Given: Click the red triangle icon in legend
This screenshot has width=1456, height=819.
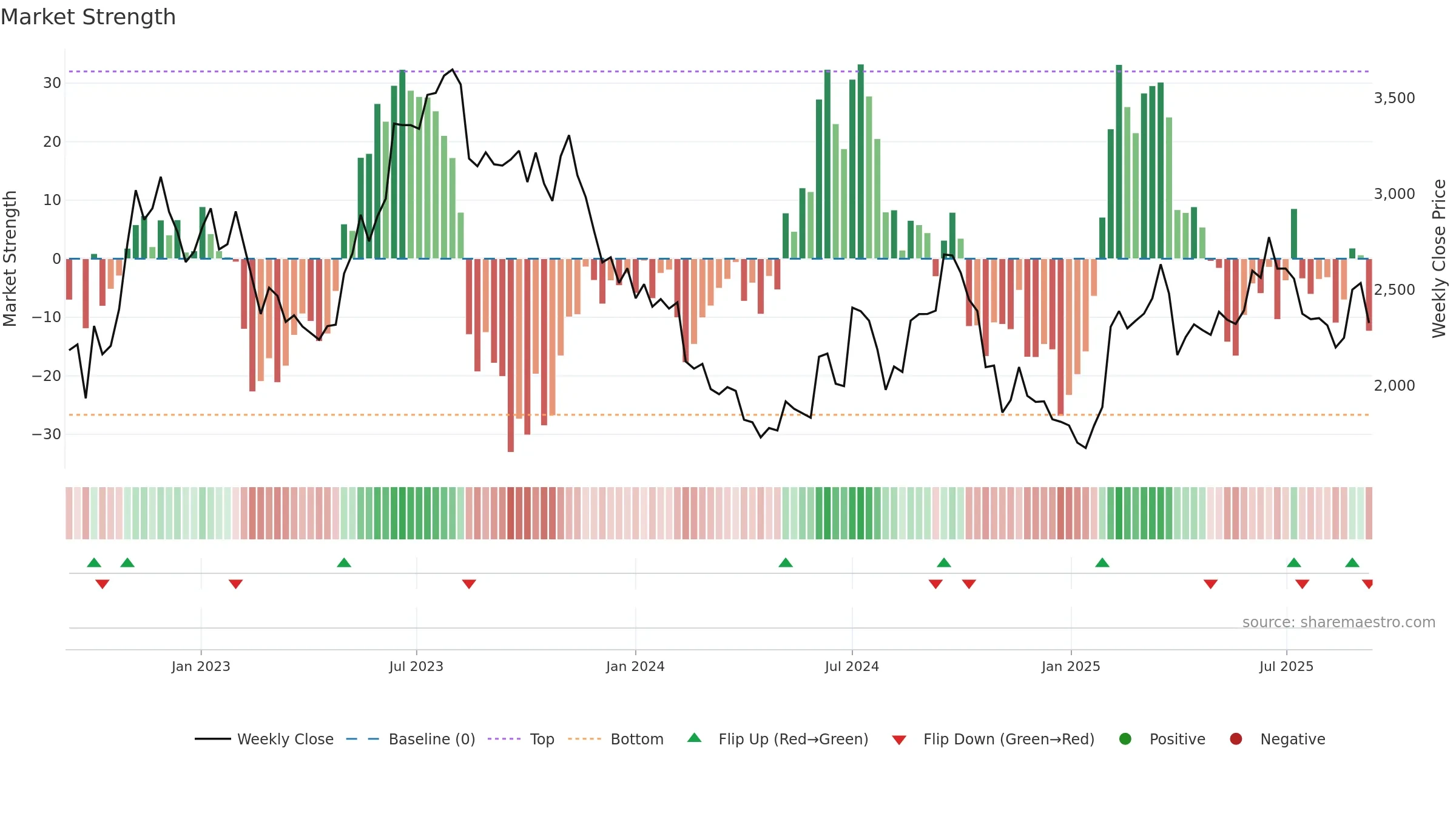Looking at the screenshot, I should pyautogui.click(x=899, y=740).
